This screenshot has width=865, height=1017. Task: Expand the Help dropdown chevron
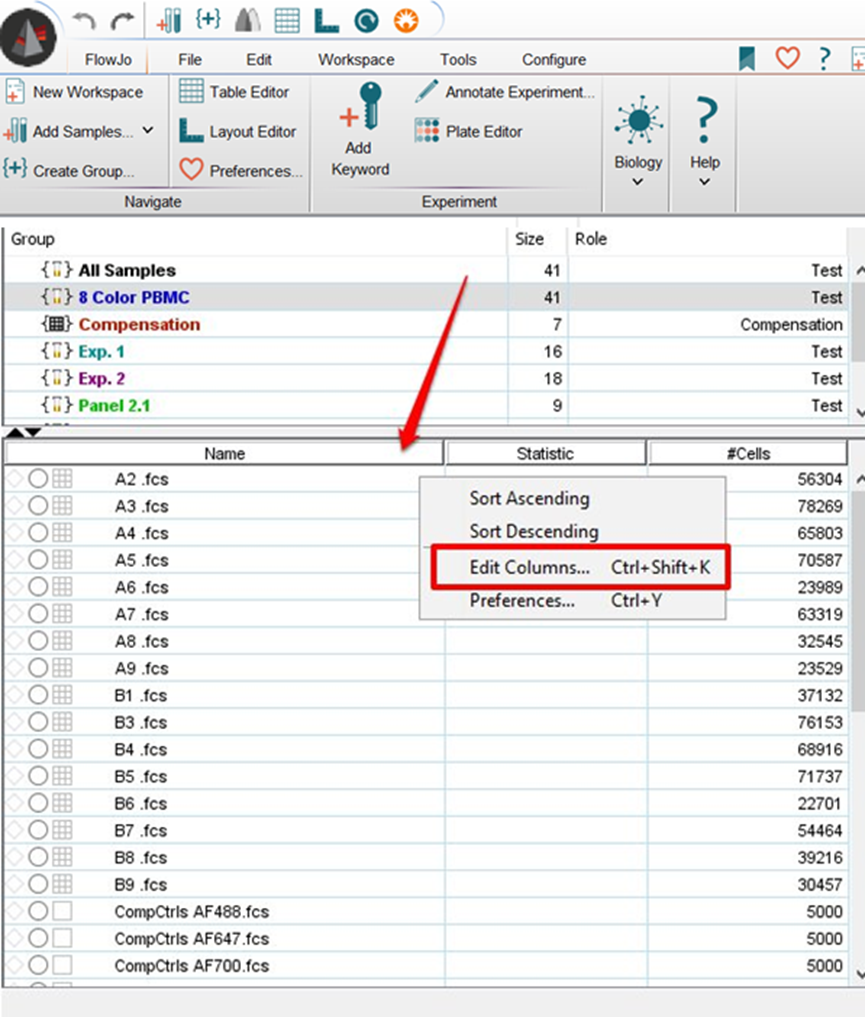pyautogui.click(x=704, y=182)
